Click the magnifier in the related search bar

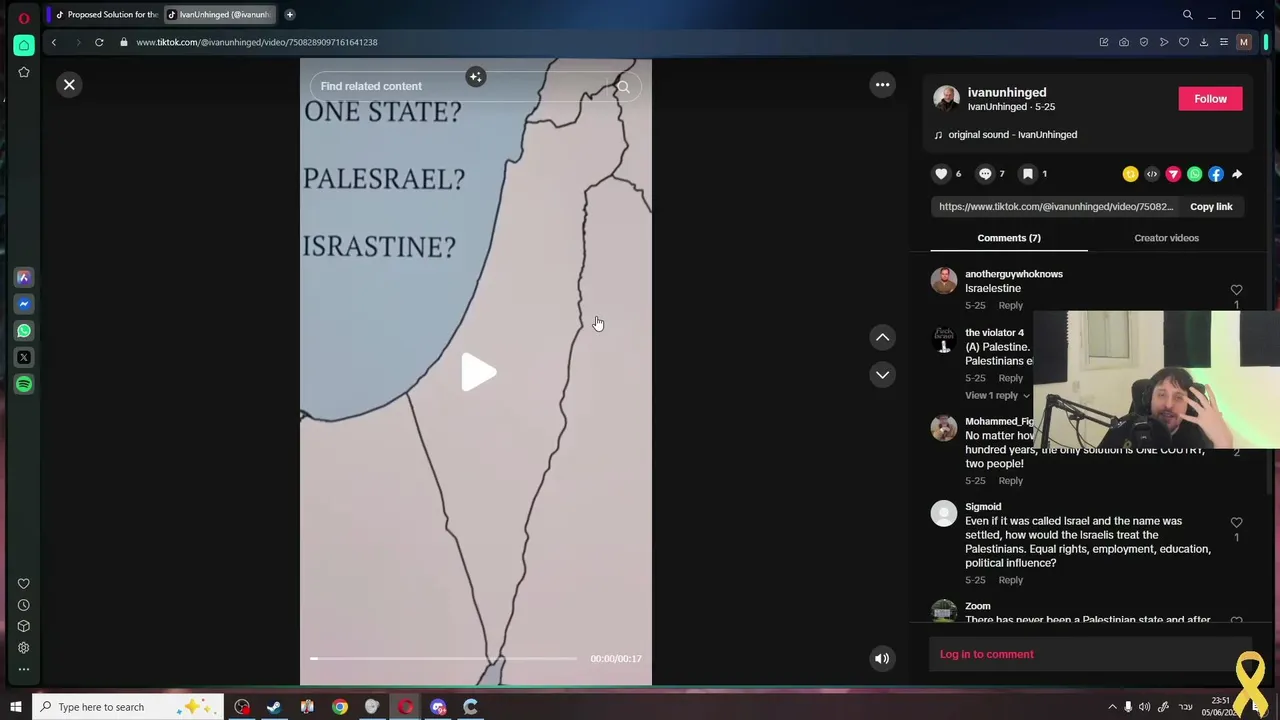coord(623,86)
